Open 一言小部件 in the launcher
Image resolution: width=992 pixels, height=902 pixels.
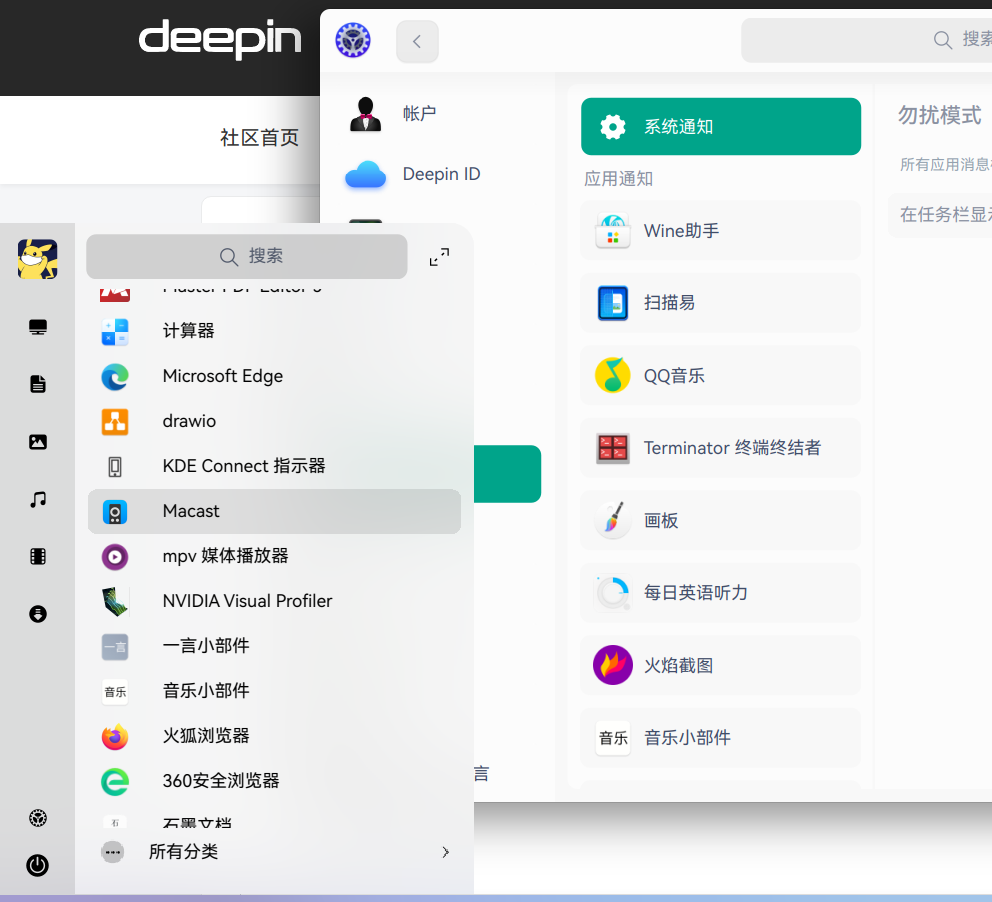[x=274, y=646]
